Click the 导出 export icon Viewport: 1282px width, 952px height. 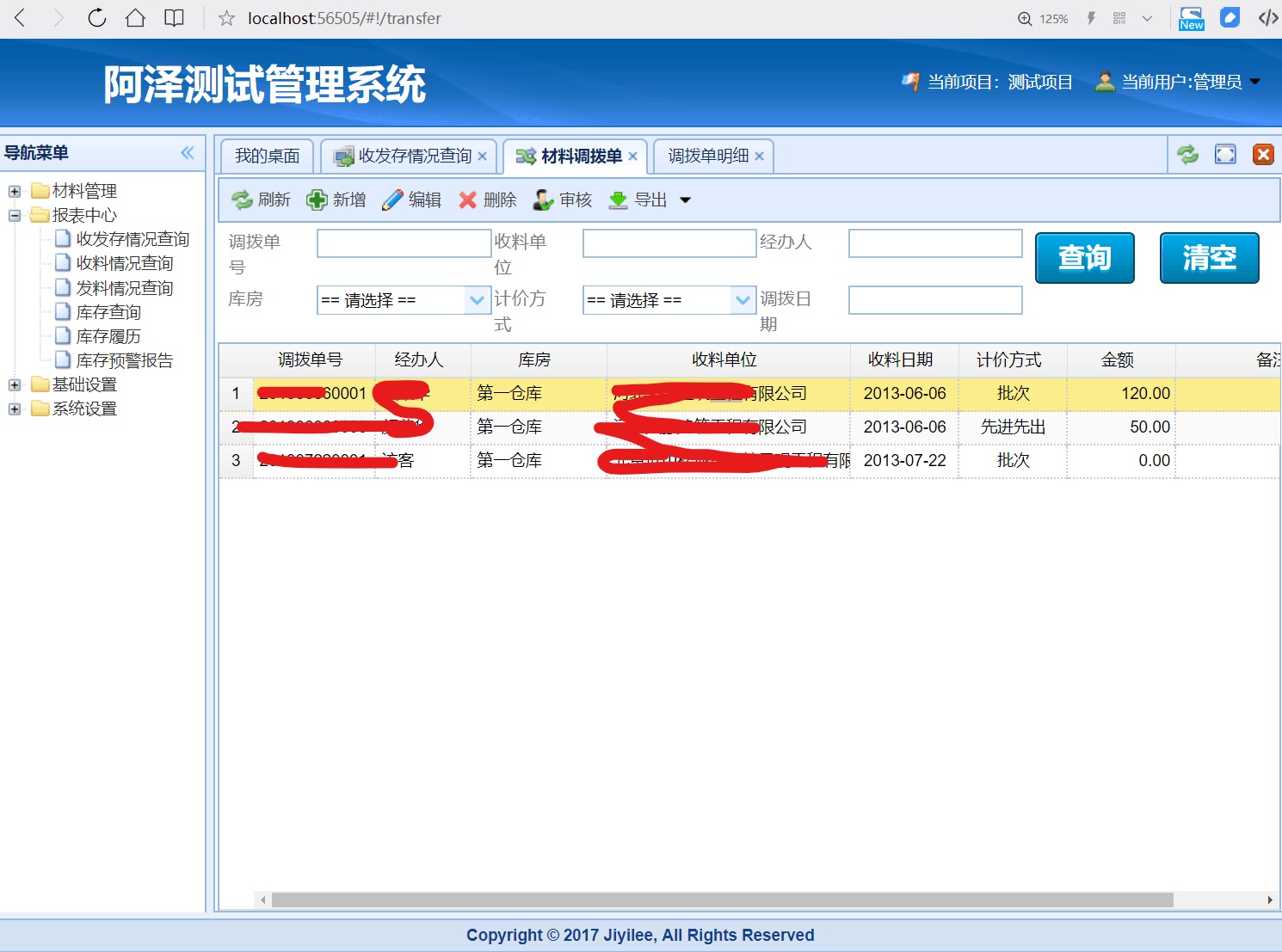click(618, 200)
